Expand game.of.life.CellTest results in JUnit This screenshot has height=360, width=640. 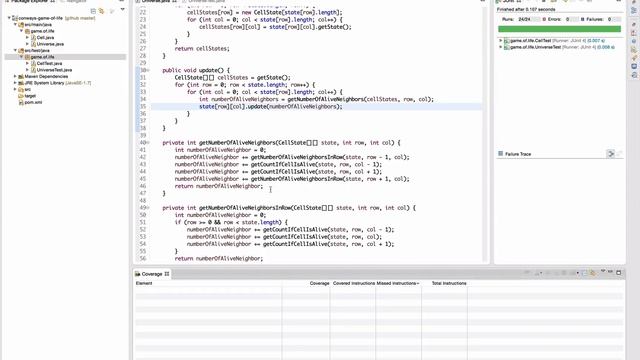[x=500, y=41]
